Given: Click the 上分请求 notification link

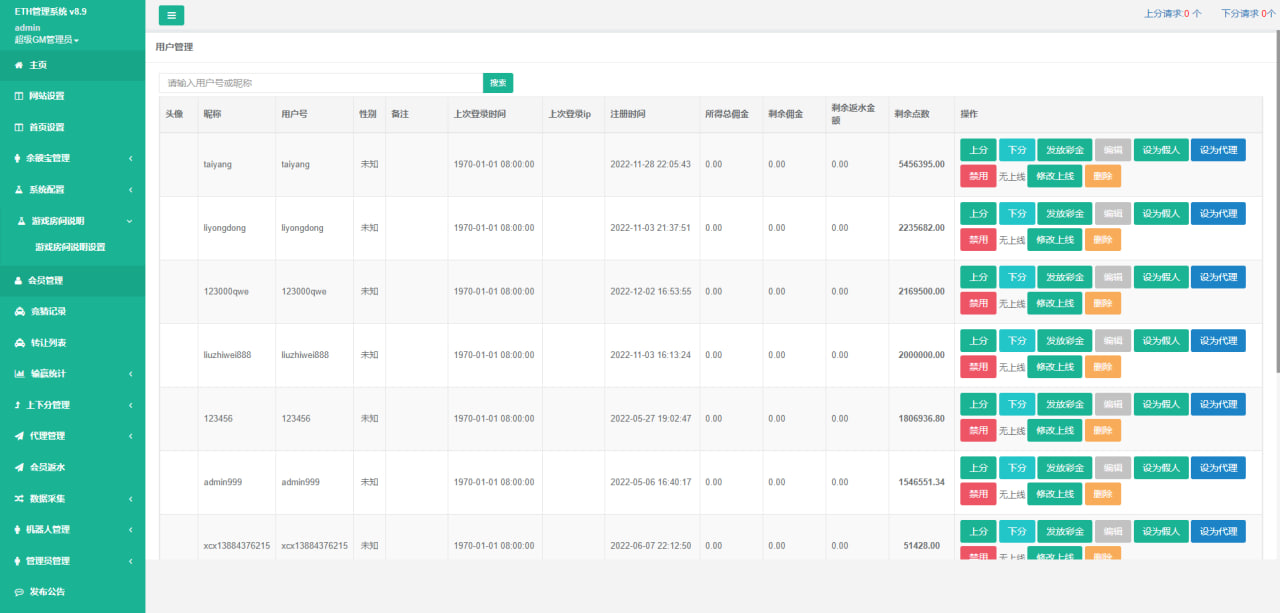Looking at the screenshot, I should pos(1172,14).
